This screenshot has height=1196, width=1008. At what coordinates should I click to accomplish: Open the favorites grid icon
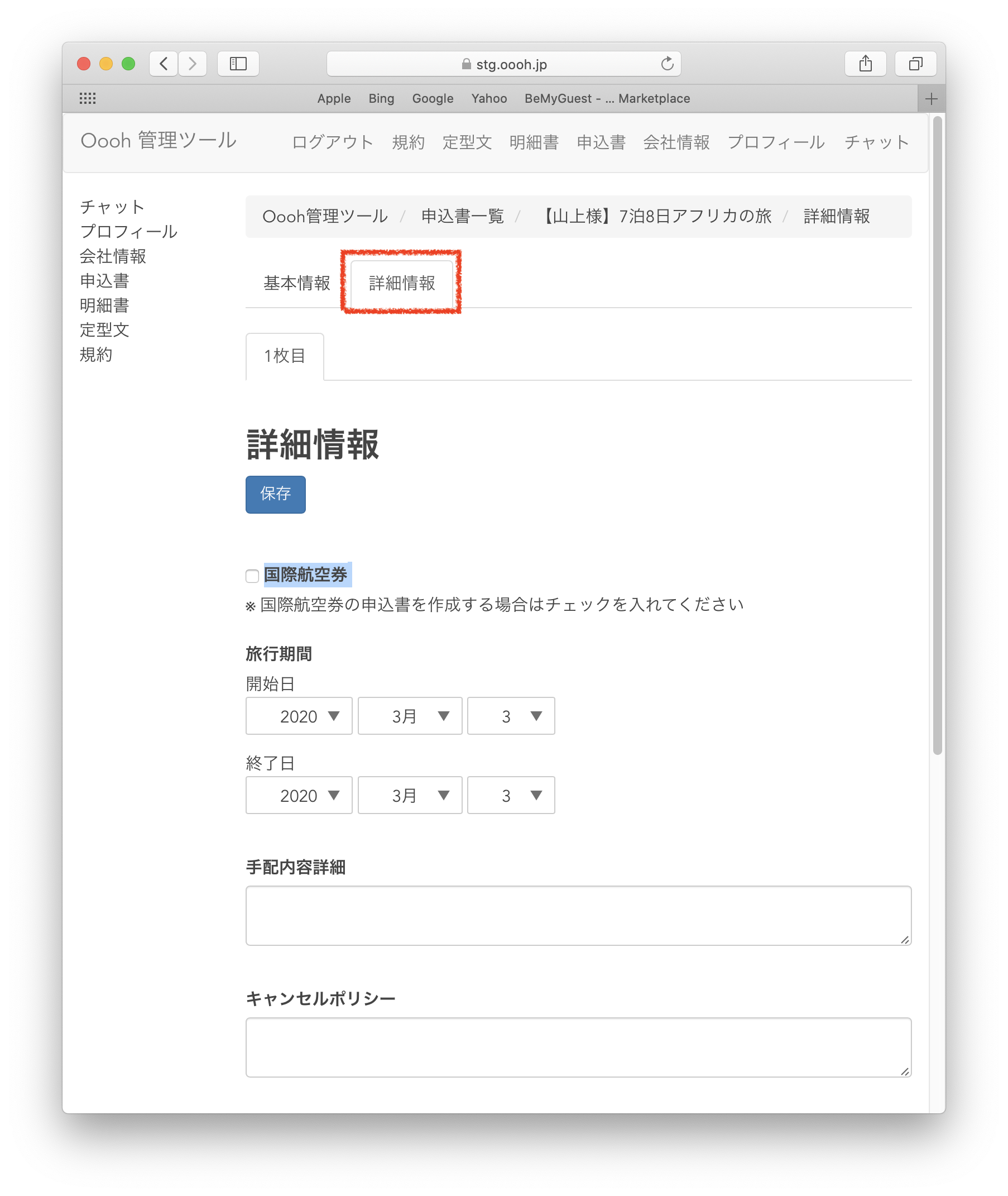click(88, 98)
